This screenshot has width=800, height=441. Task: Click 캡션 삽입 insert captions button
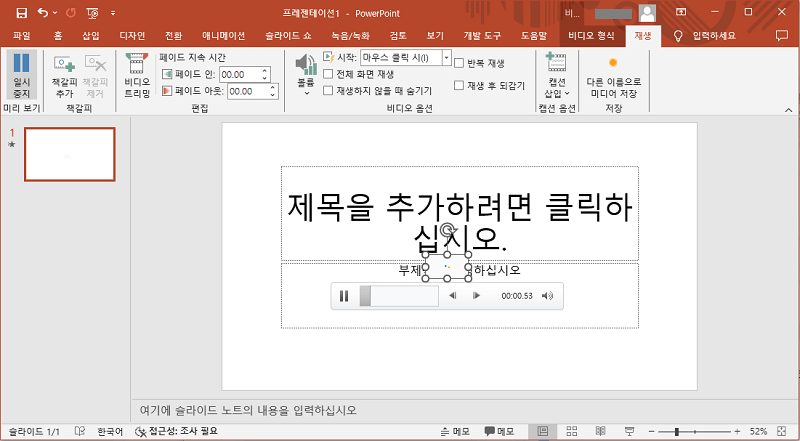[557, 75]
